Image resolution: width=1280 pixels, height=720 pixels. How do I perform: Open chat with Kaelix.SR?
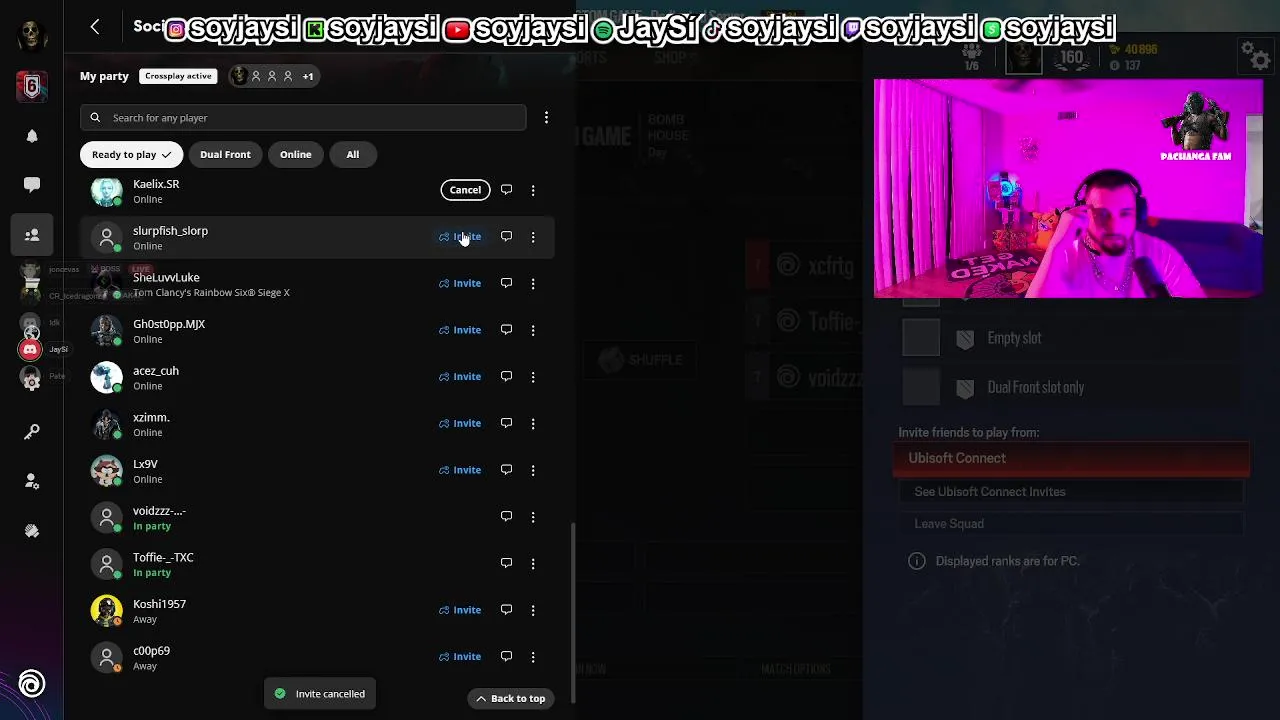tap(506, 190)
